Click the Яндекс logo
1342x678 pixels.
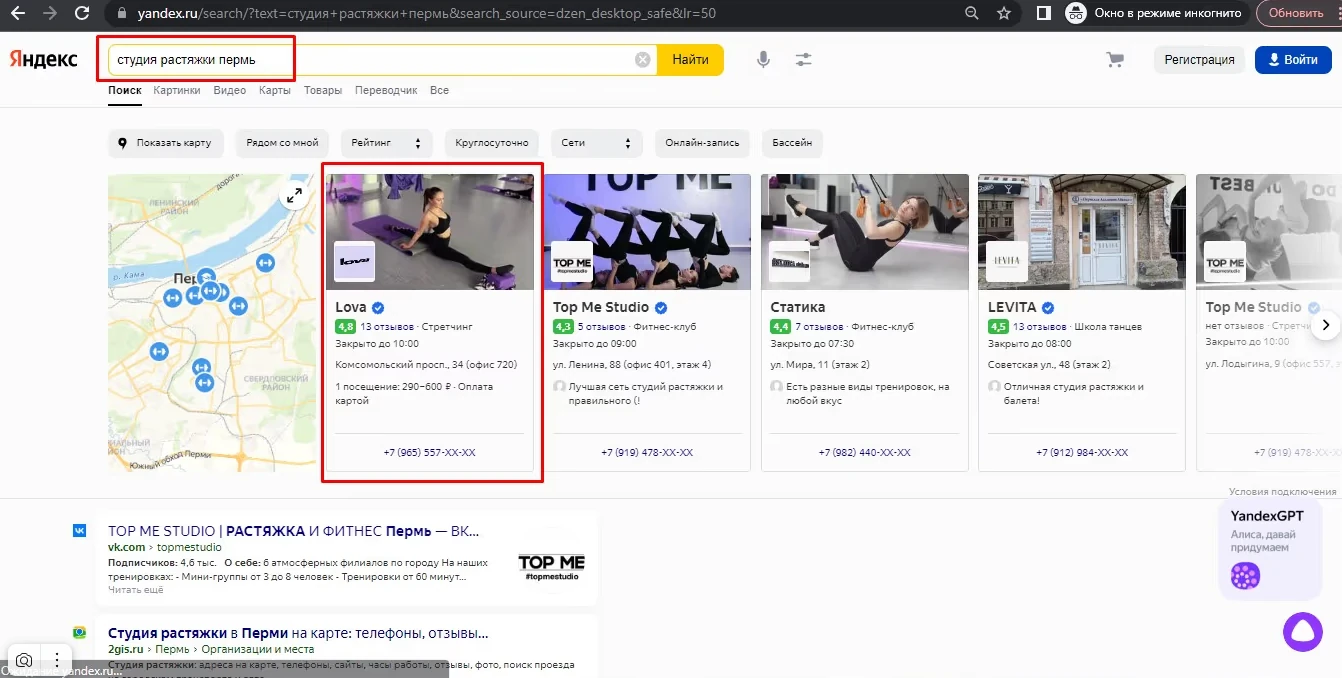coord(44,59)
